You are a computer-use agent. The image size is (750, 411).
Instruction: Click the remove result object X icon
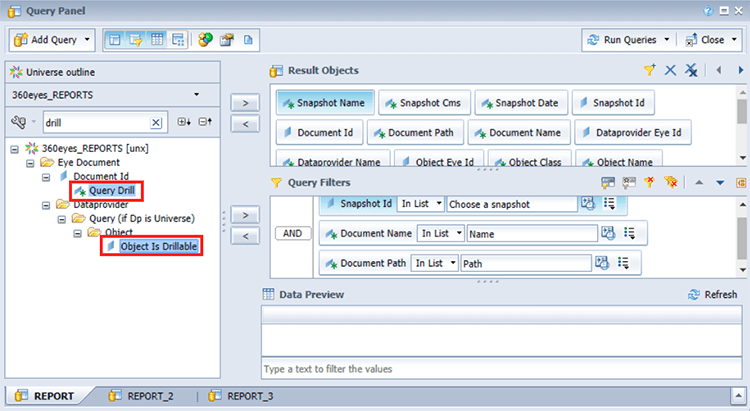(670, 70)
